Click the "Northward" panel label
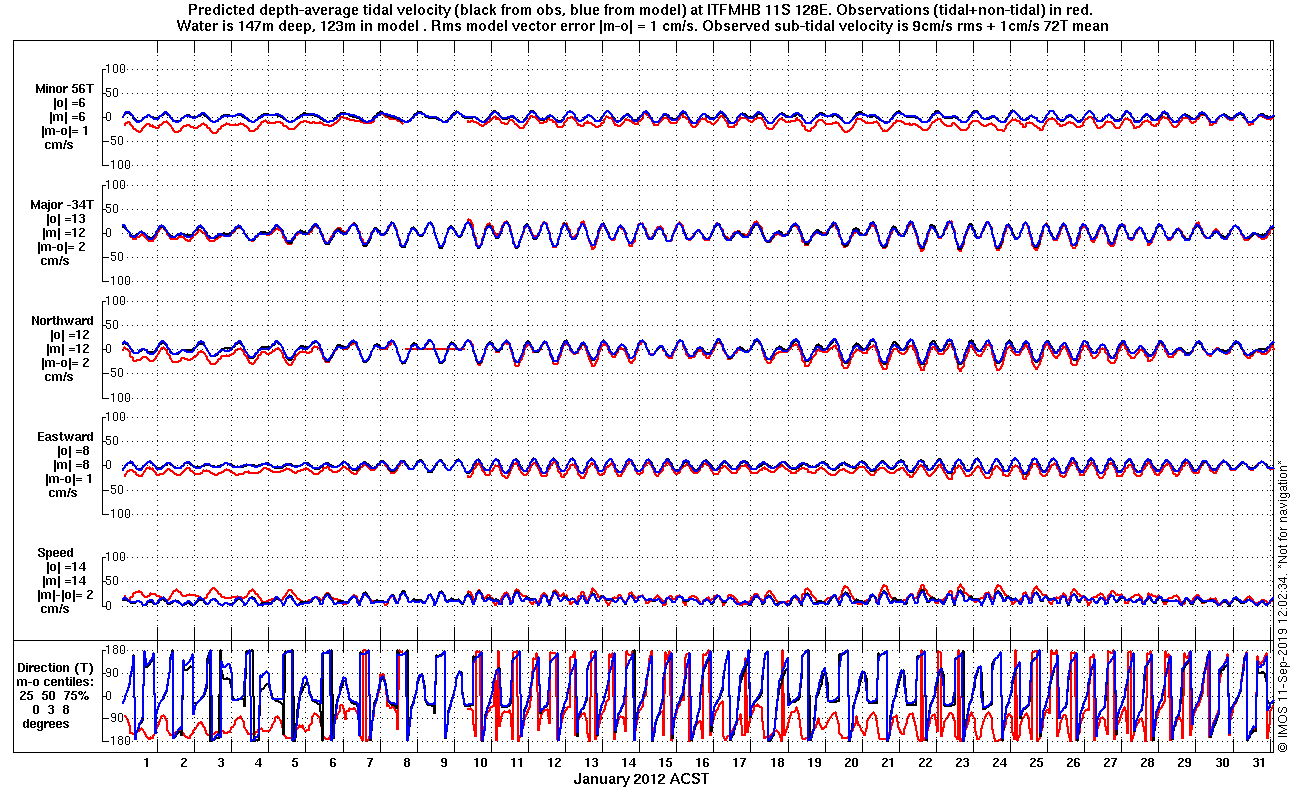The image size is (1300, 800). [62, 320]
